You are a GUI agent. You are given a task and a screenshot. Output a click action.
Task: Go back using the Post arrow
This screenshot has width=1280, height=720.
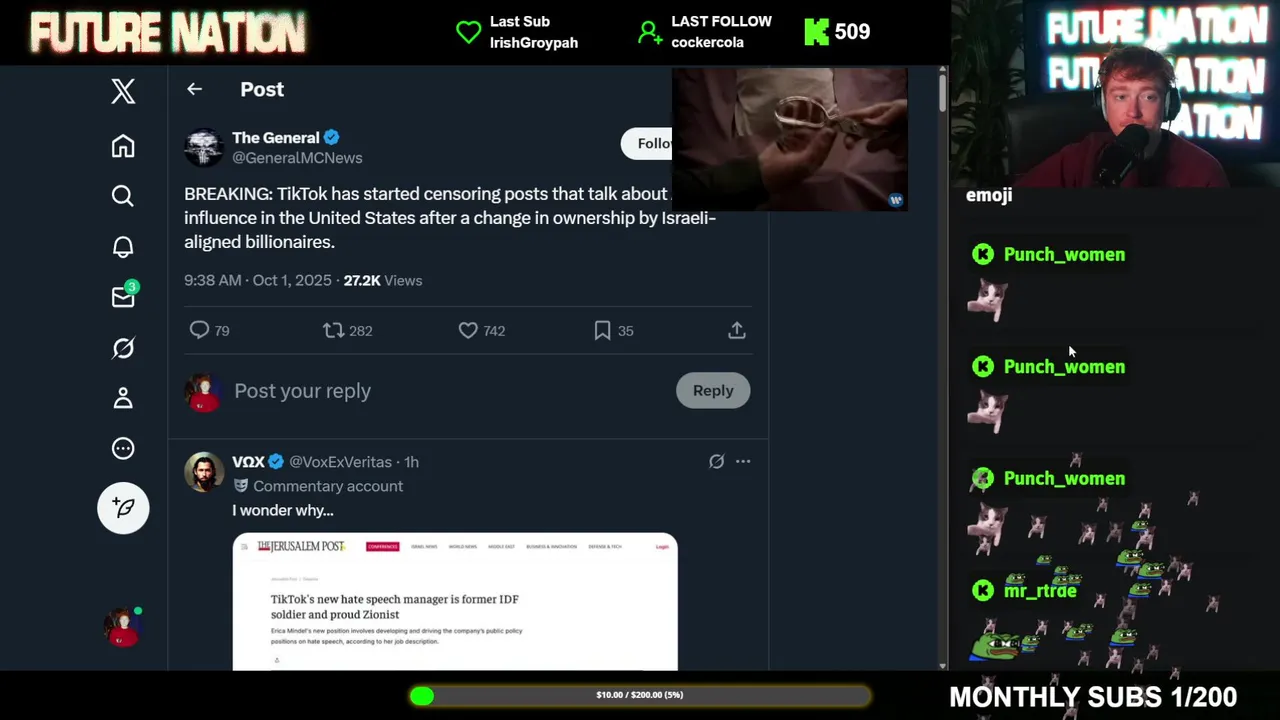point(194,89)
